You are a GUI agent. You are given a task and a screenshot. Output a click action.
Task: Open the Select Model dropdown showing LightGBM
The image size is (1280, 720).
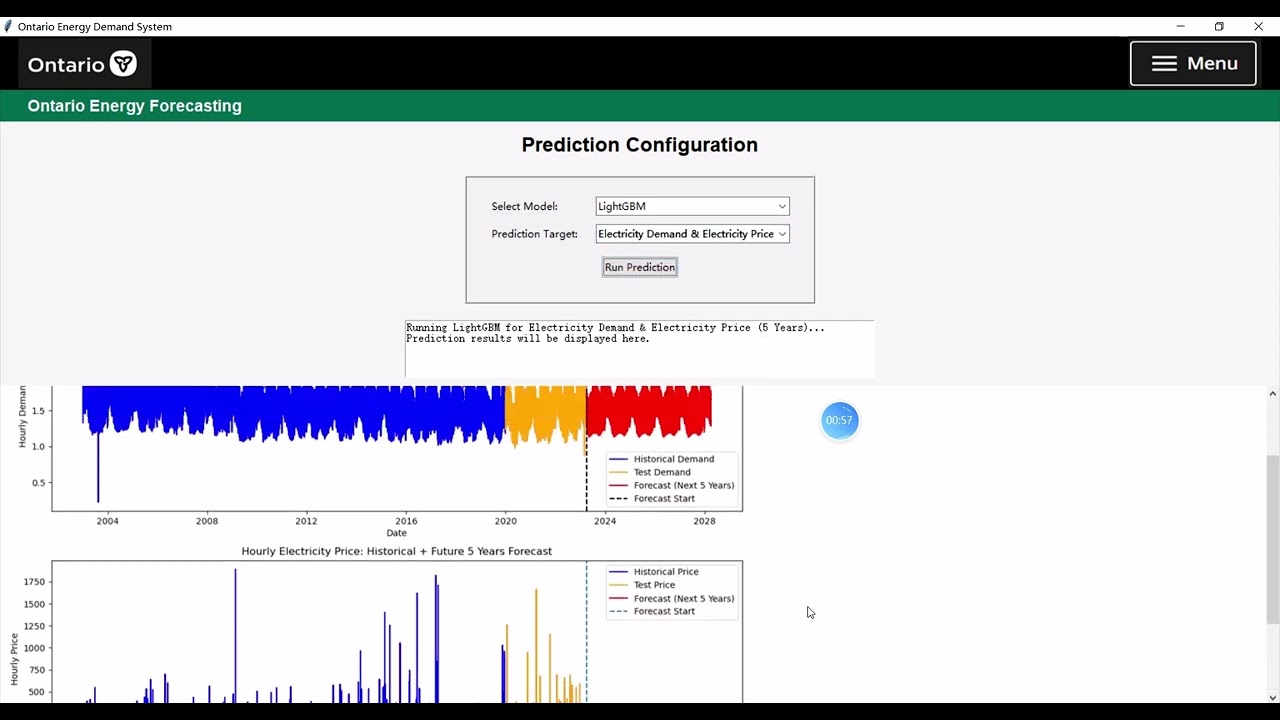(692, 206)
